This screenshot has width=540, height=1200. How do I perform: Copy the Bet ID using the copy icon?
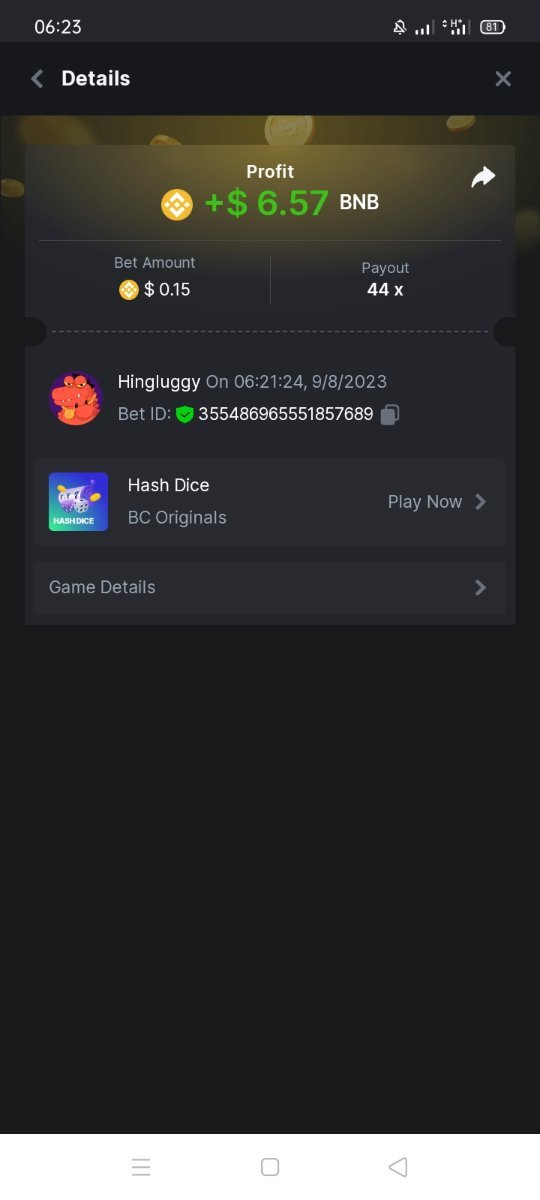tap(390, 414)
